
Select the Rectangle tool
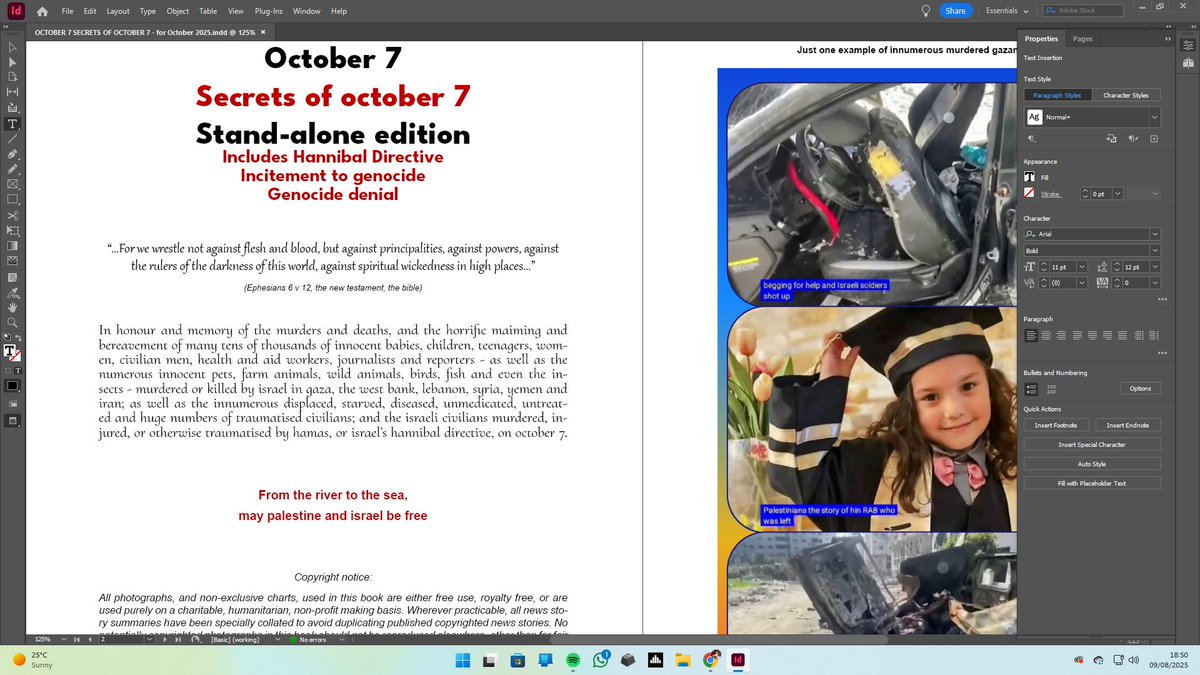[12, 199]
